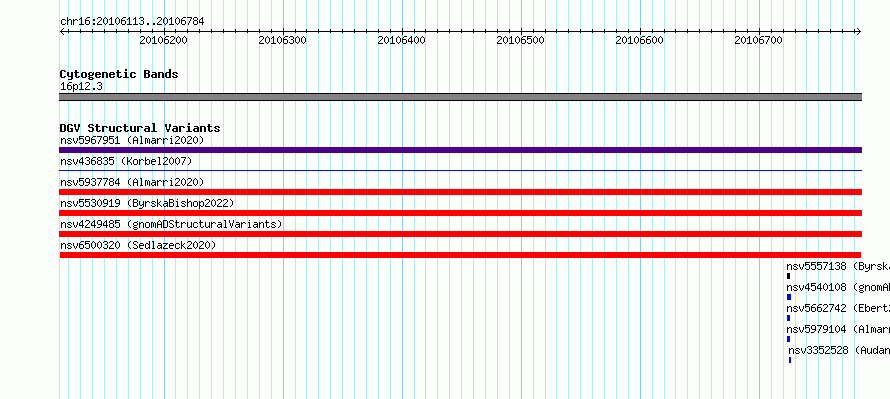Click the 20106200 ruler position
The width and height of the screenshot is (890, 399).
pos(163,40)
